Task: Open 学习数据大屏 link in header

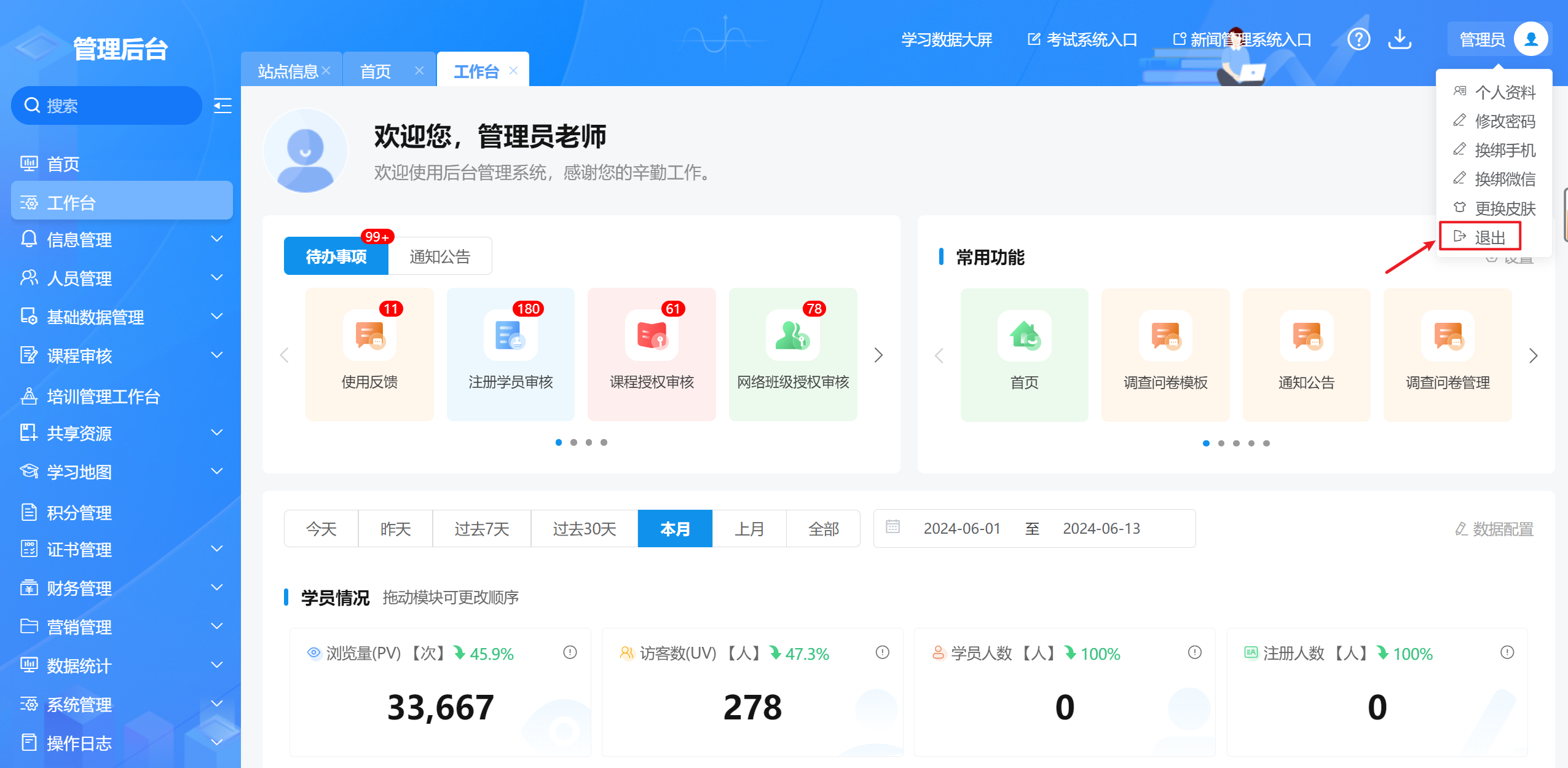Action: coord(947,40)
